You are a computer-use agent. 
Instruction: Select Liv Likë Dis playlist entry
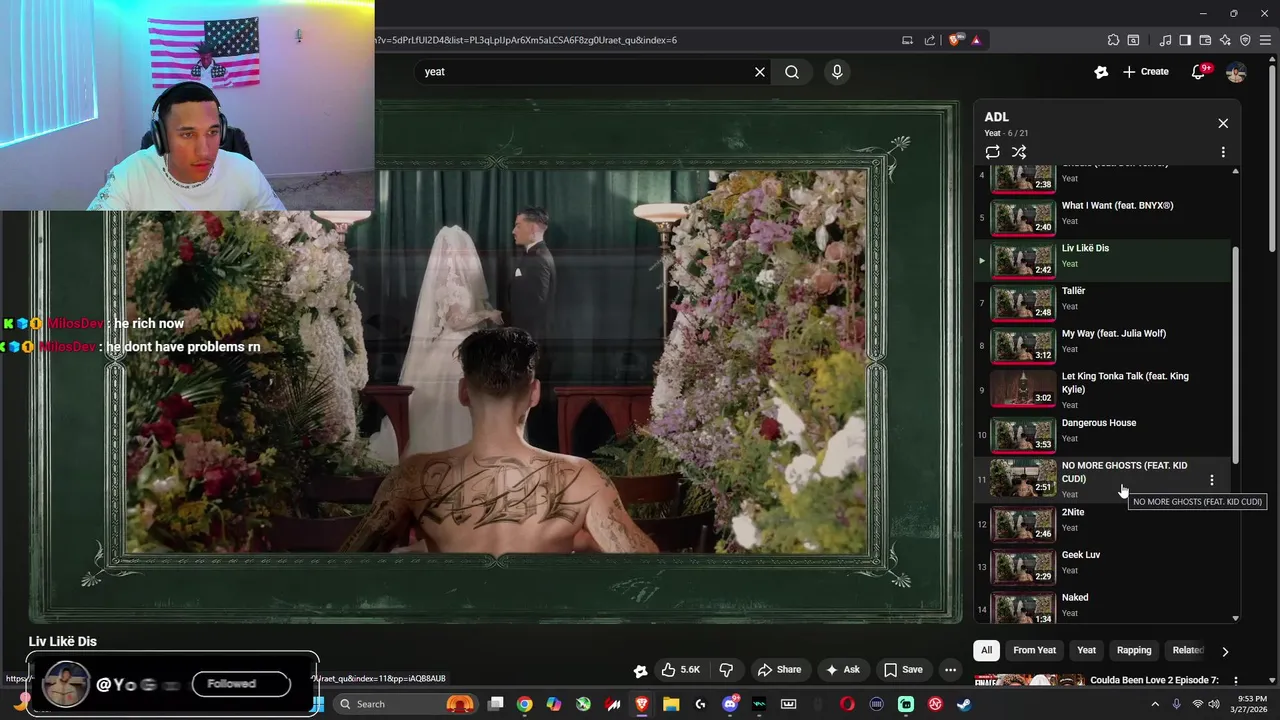pyautogui.click(x=1104, y=261)
